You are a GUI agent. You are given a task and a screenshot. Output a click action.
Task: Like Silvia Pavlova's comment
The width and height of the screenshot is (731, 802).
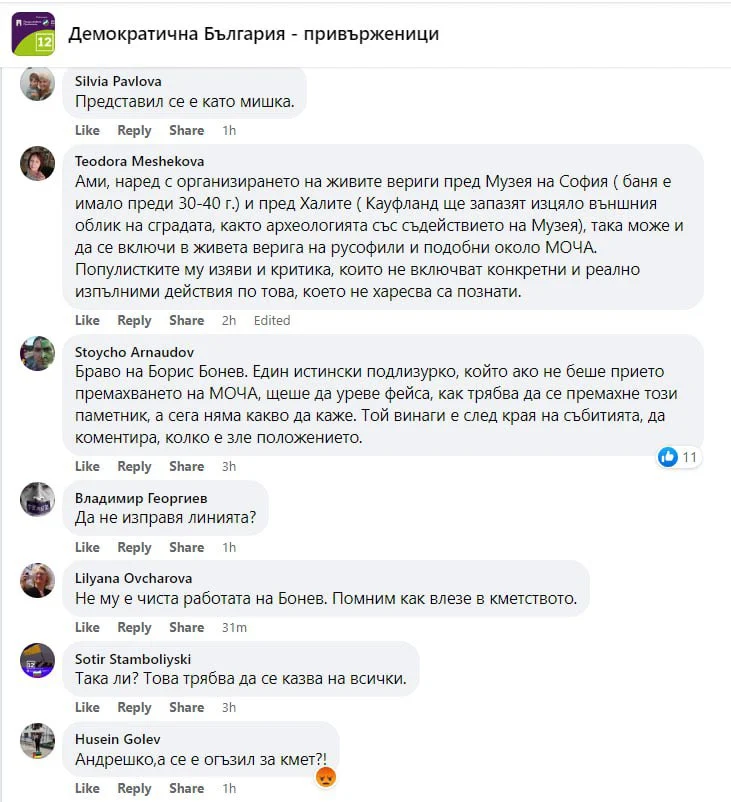pos(88,131)
